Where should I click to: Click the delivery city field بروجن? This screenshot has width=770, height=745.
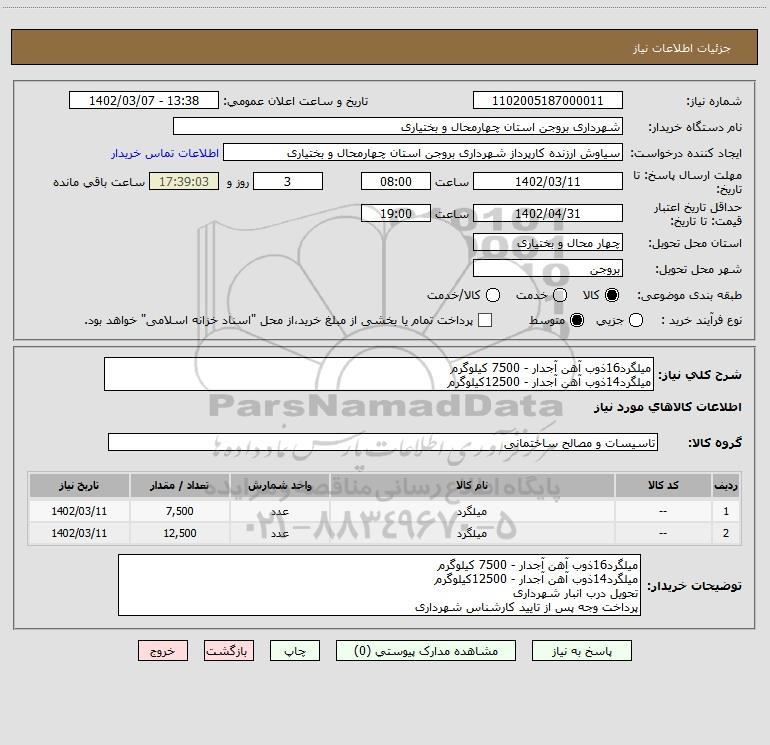[x=548, y=268]
